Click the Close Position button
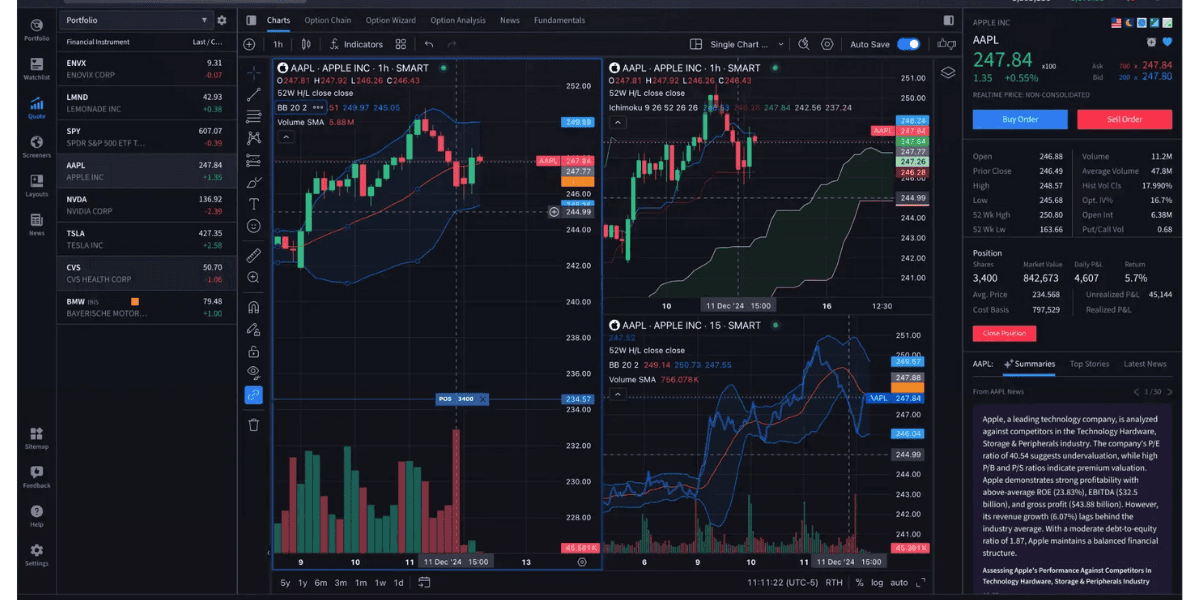 1004,333
